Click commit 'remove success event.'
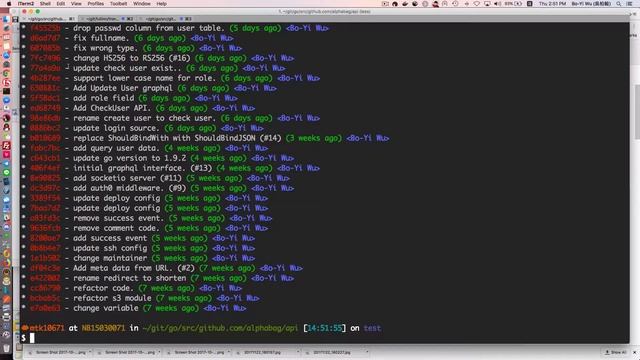The image size is (640, 360). tap(119, 218)
